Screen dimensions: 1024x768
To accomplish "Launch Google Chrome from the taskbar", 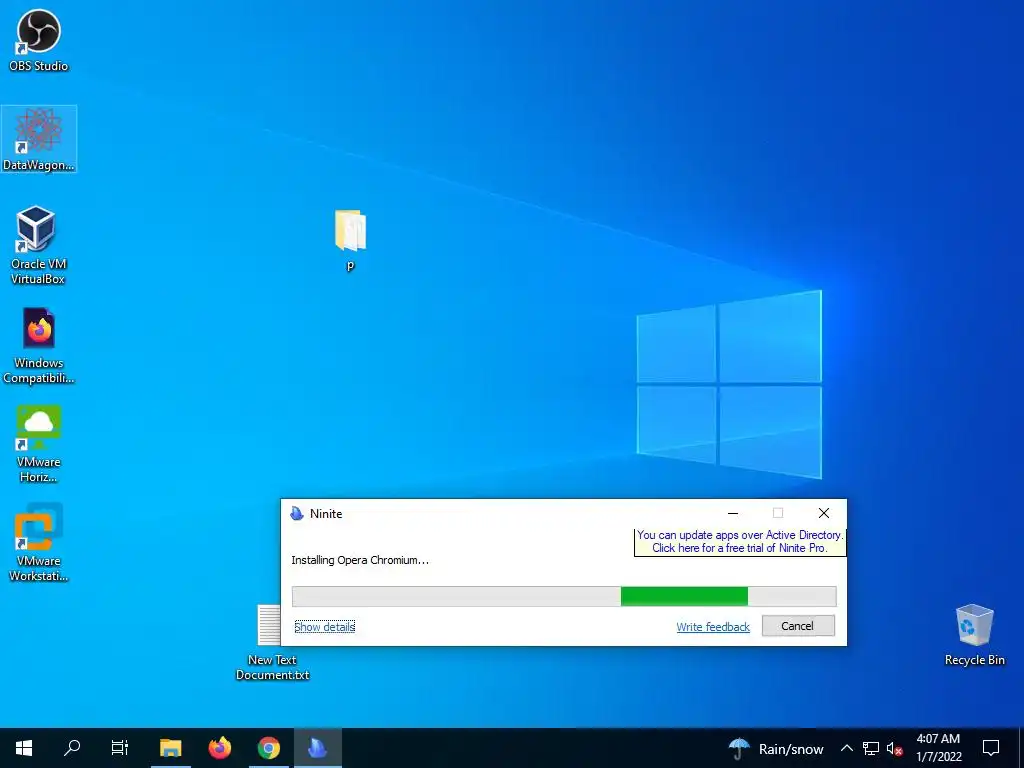I will (268, 748).
